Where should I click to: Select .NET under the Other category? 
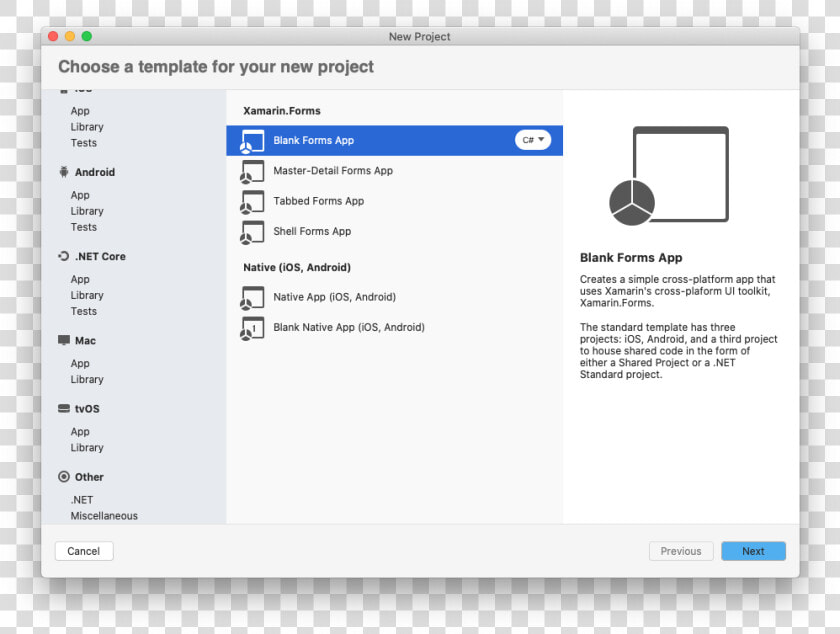(81, 499)
